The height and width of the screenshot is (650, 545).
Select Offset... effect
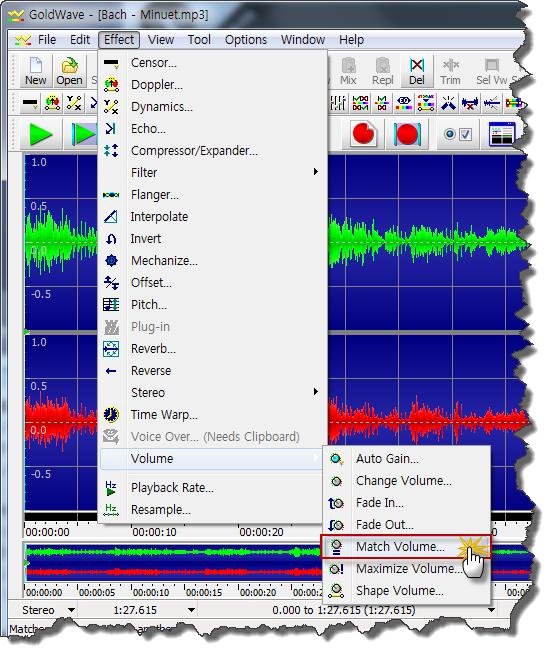coord(212,283)
